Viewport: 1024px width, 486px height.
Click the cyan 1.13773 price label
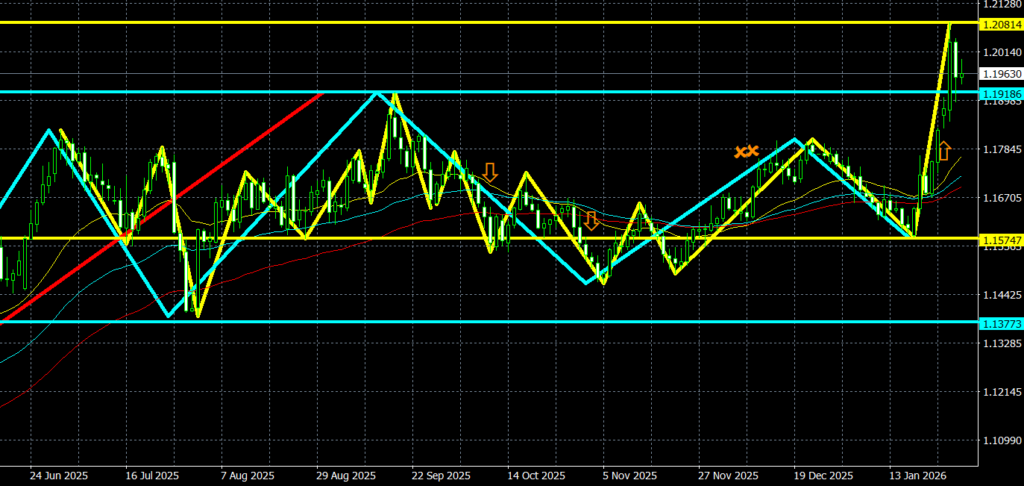[1000, 322]
